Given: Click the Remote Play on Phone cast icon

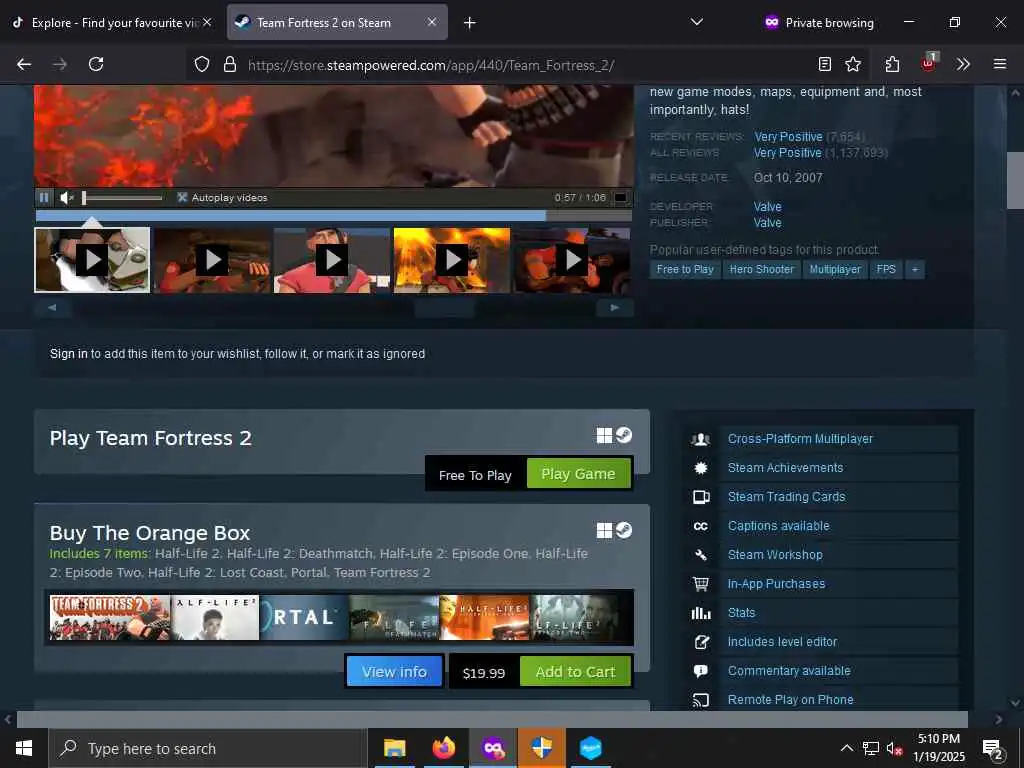Looking at the screenshot, I should pyautogui.click(x=701, y=700).
